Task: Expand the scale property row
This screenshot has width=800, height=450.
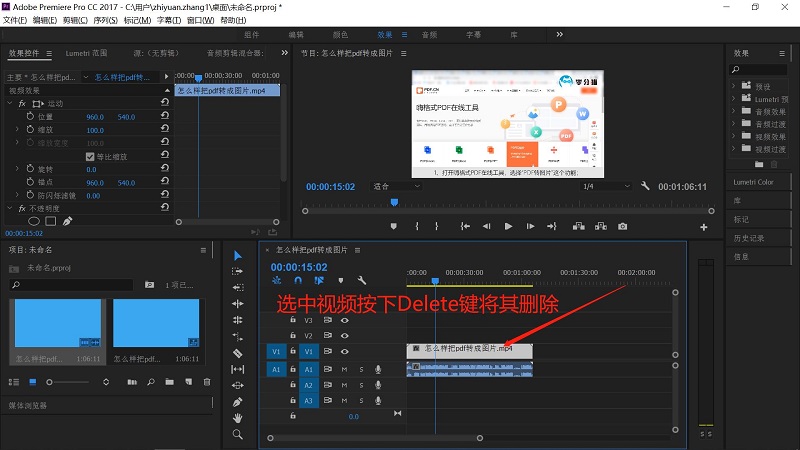Action: 17,130
